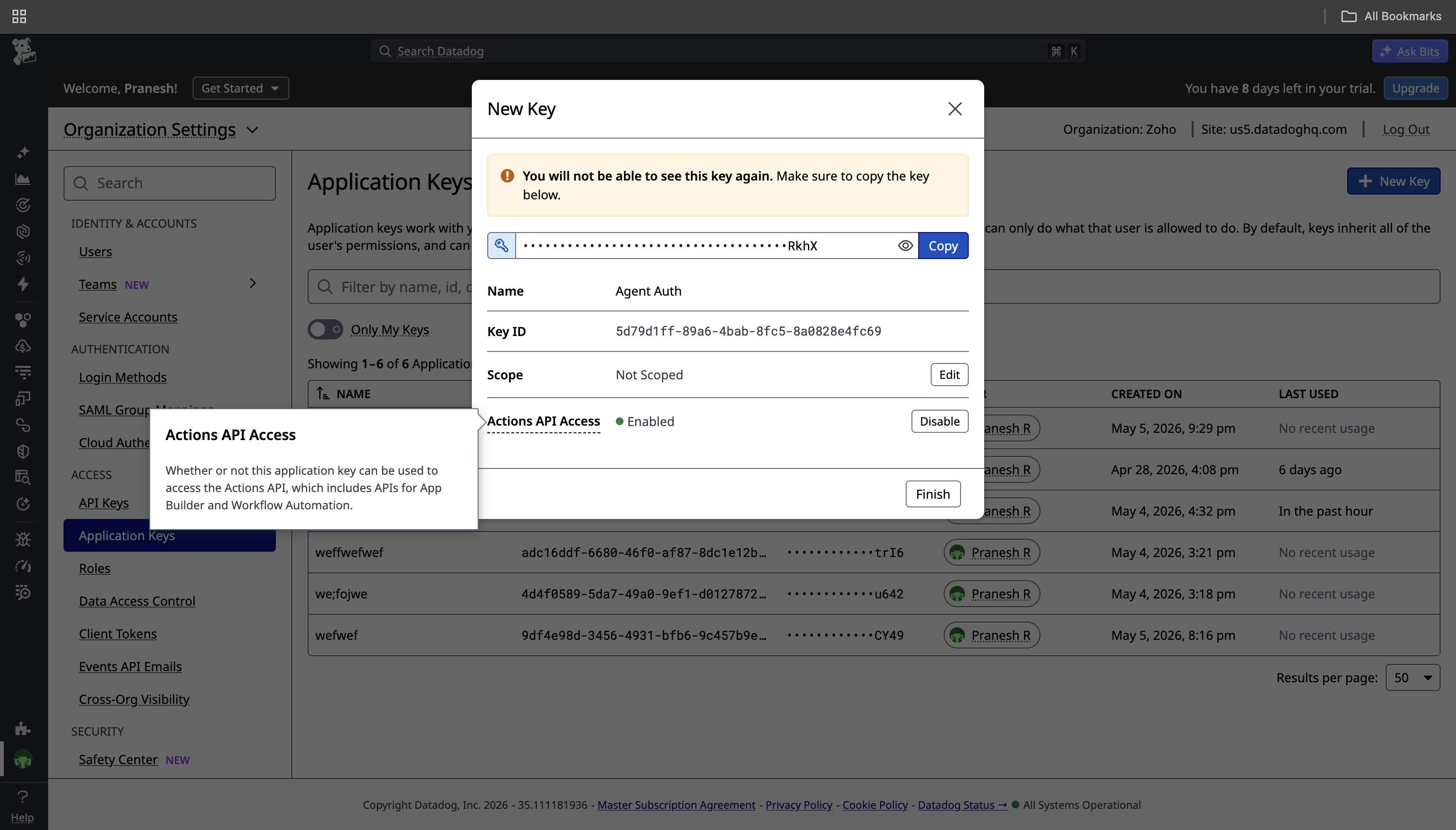The height and width of the screenshot is (830, 1456).
Task: Copy the new application key
Action: pos(943,246)
